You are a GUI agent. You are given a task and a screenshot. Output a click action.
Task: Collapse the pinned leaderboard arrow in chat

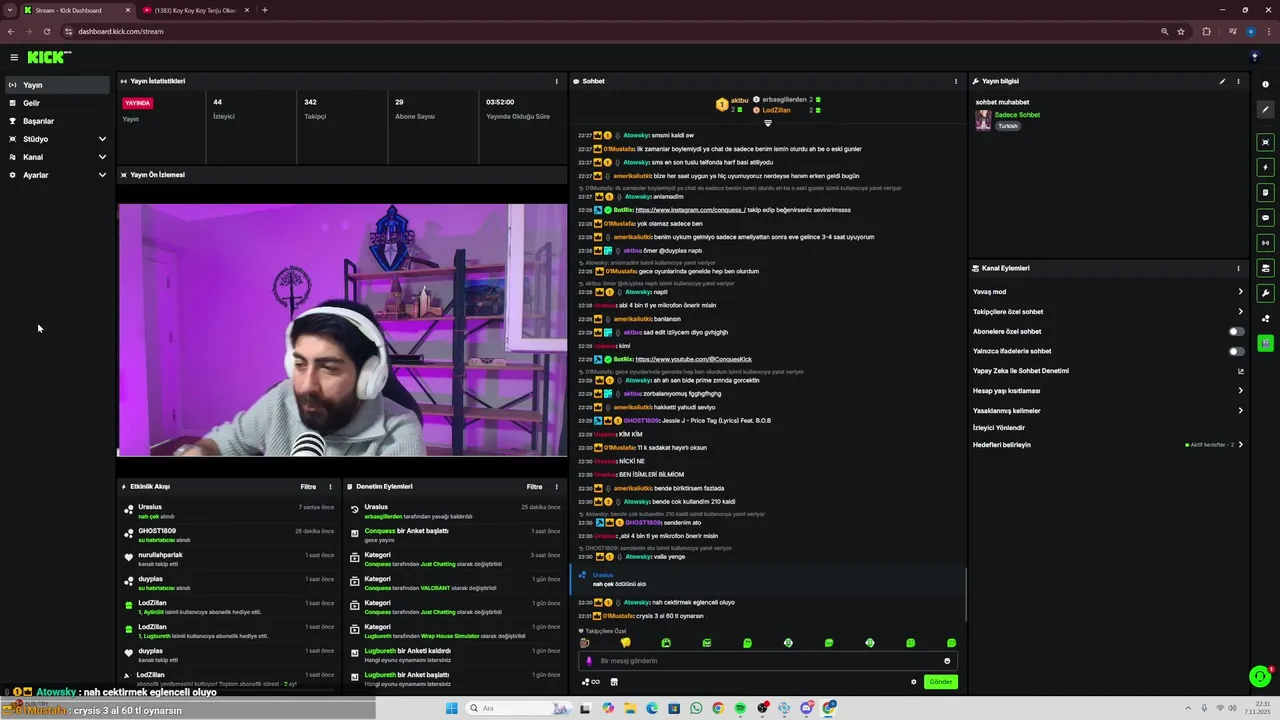click(768, 123)
